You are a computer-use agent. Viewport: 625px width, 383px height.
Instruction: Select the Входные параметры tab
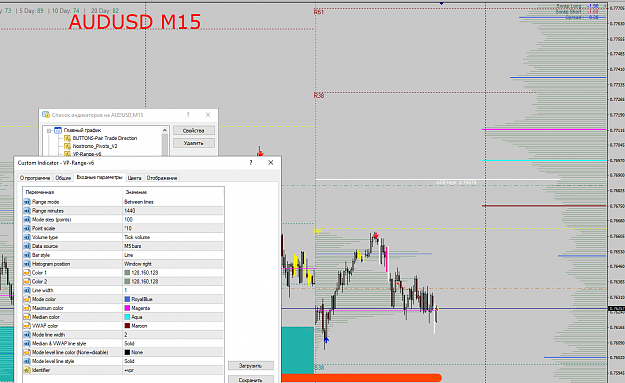(99, 177)
